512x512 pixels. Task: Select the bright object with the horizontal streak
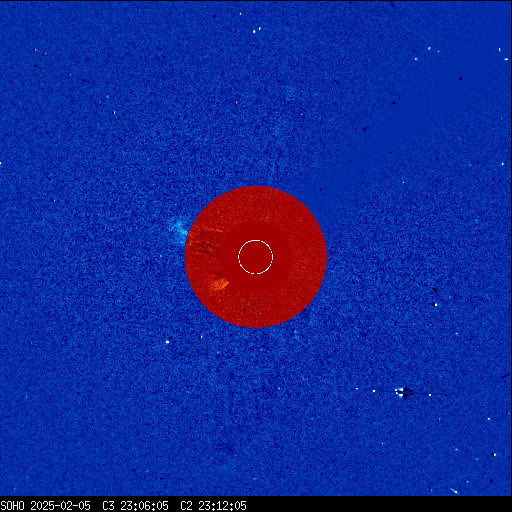tap(404, 392)
